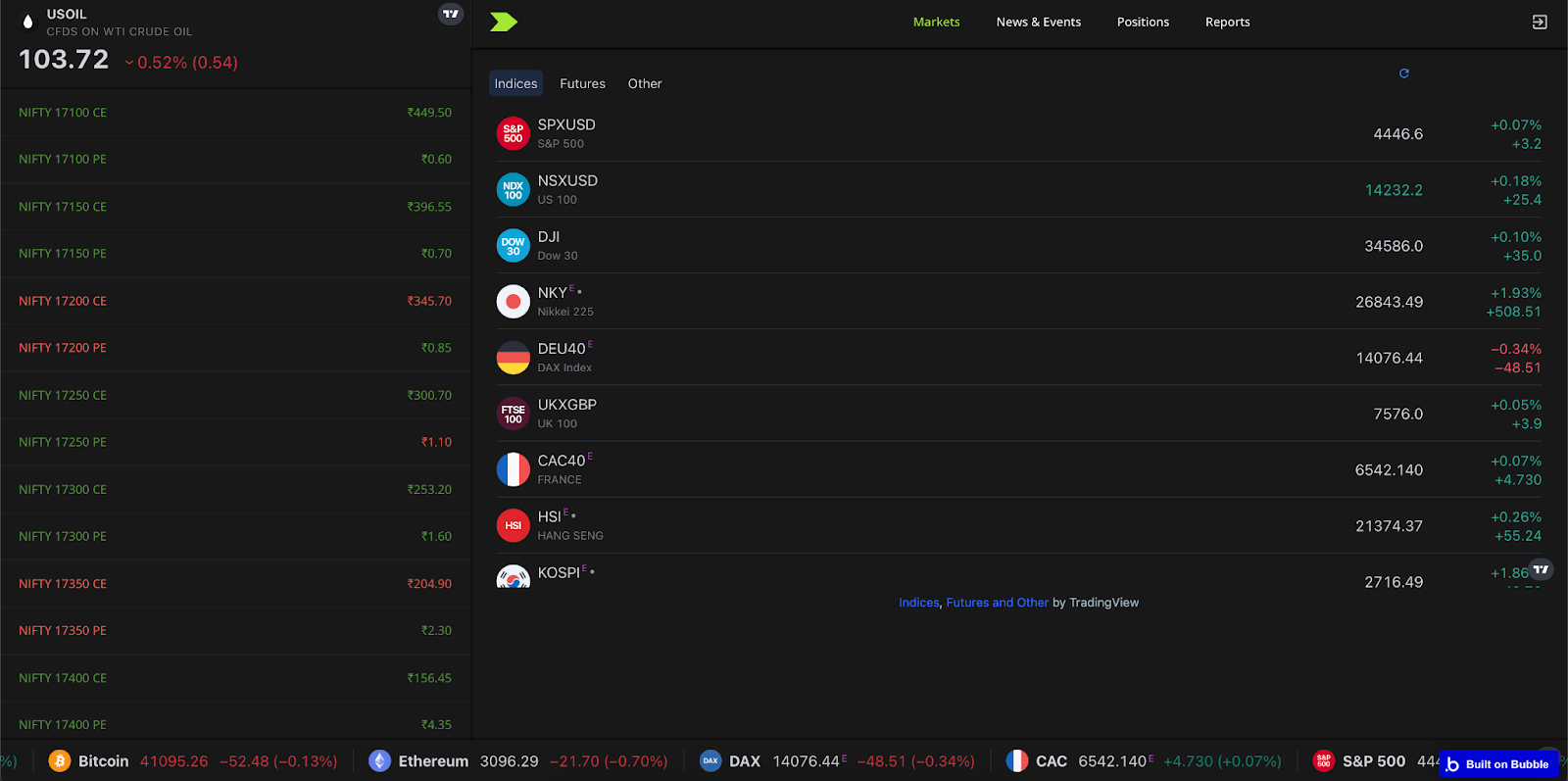Screen dimensions: 1568x781
Task: Select NIFTY 17150 PE option row
Action: click(x=235, y=254)
